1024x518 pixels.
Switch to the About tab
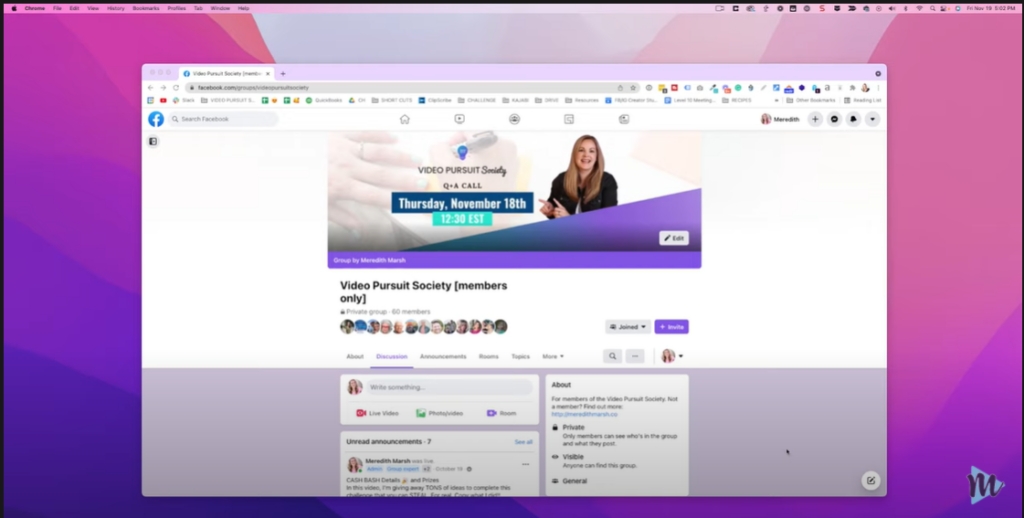(355, 357)
